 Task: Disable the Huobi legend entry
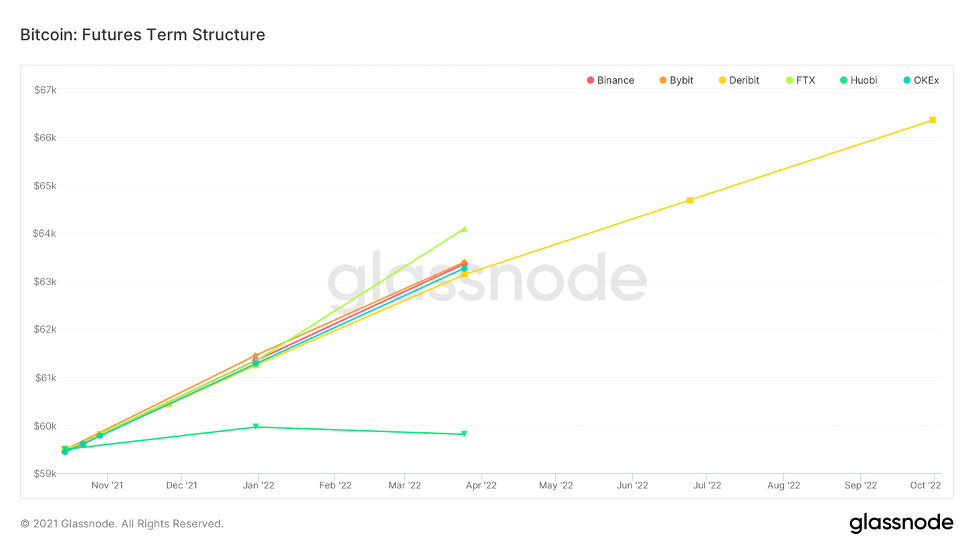863,80
